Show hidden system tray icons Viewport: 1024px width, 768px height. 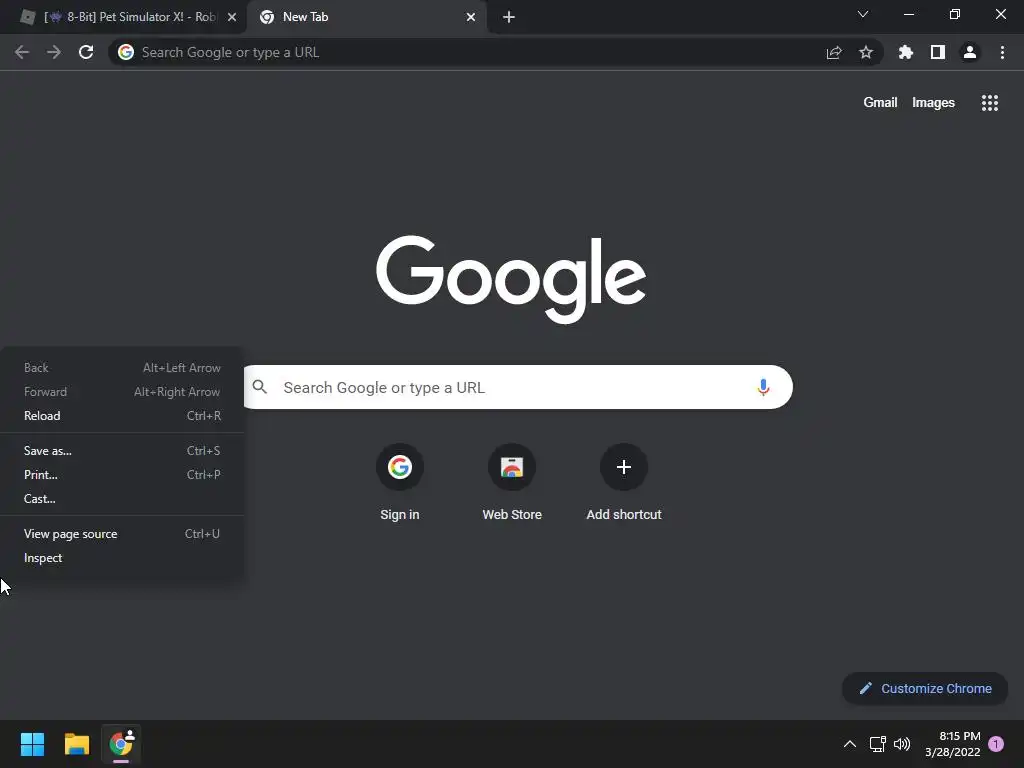(850, 744)
